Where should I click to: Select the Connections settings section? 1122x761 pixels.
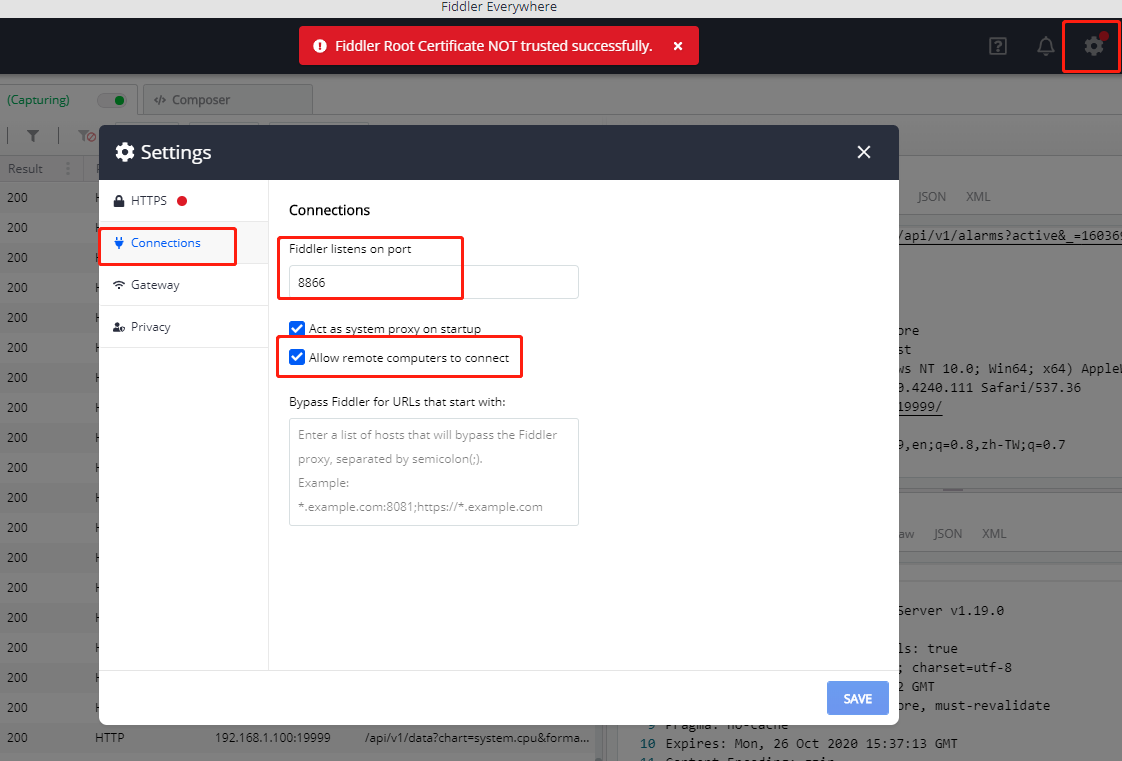point(183,243)
